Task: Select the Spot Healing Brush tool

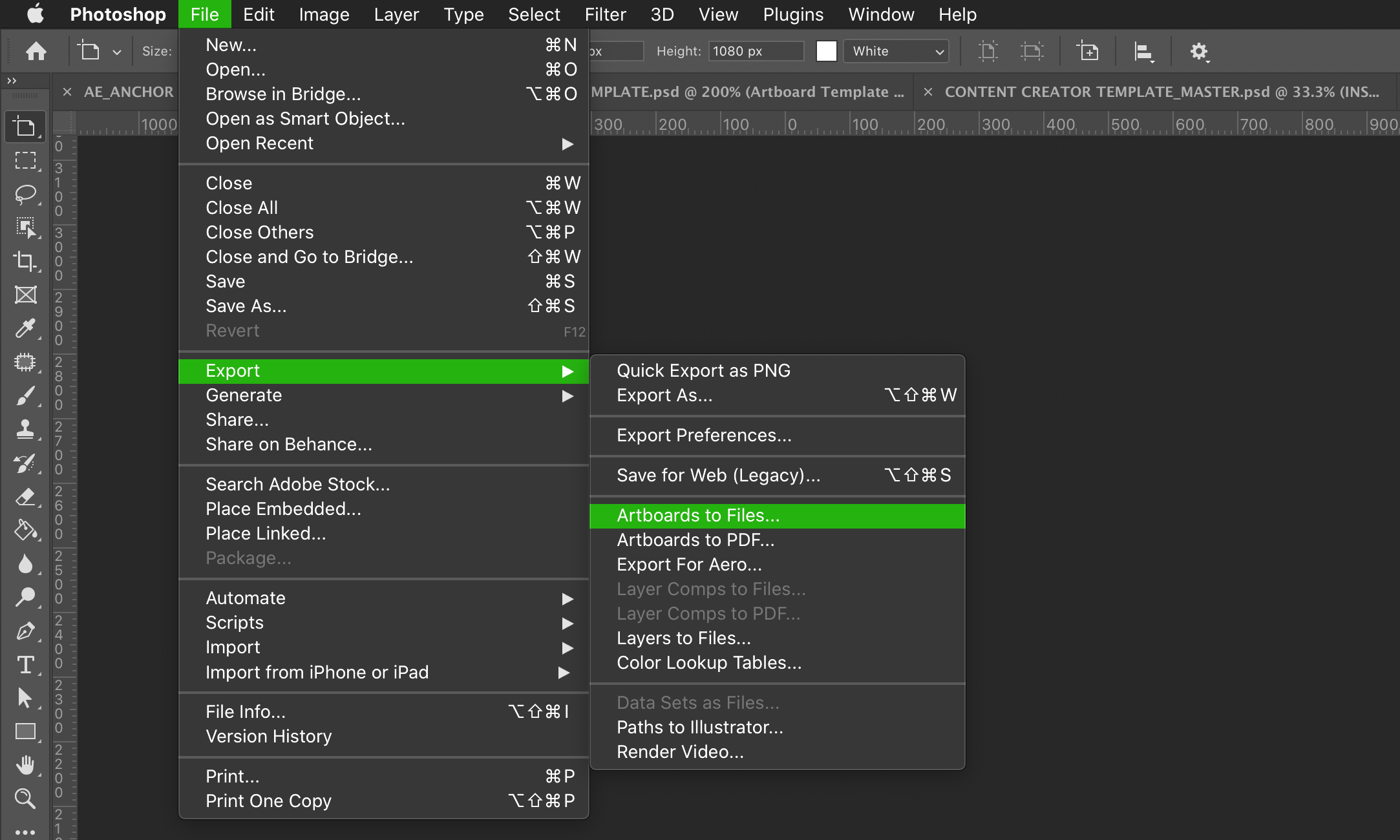Action: 25,362
